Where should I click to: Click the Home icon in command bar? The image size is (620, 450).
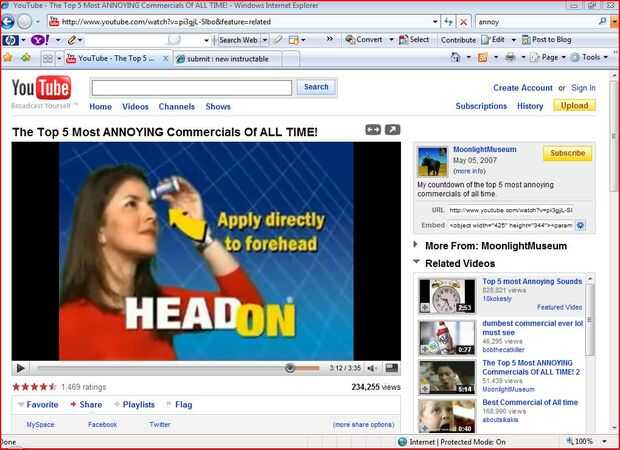click(456, 58)
